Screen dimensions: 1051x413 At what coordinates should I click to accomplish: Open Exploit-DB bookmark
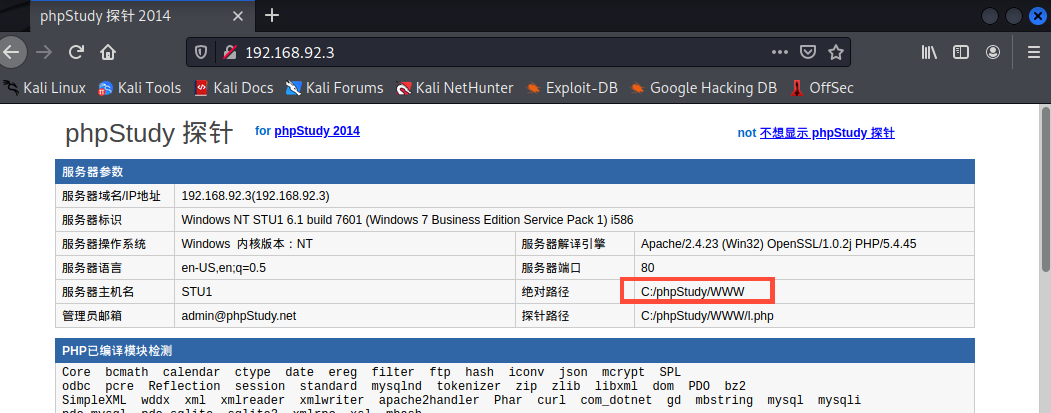click(x=572, y=88)
